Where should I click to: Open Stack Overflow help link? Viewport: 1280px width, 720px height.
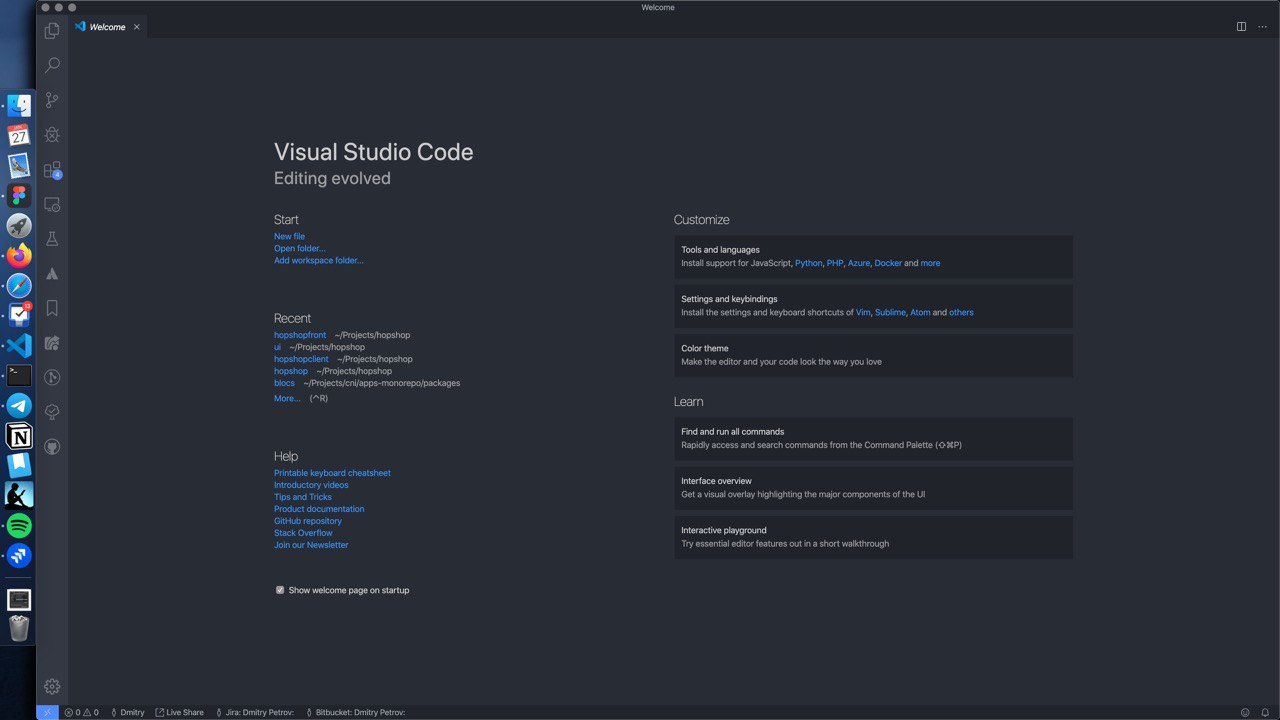point(303,533)
